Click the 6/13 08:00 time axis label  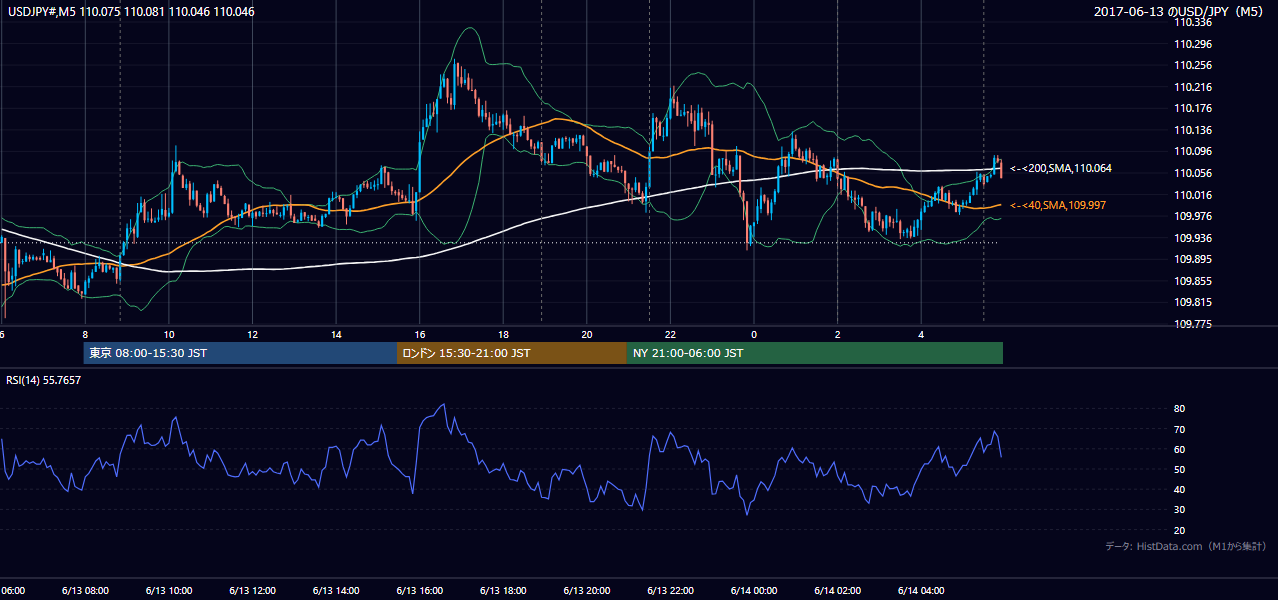(x=85, y=590)
